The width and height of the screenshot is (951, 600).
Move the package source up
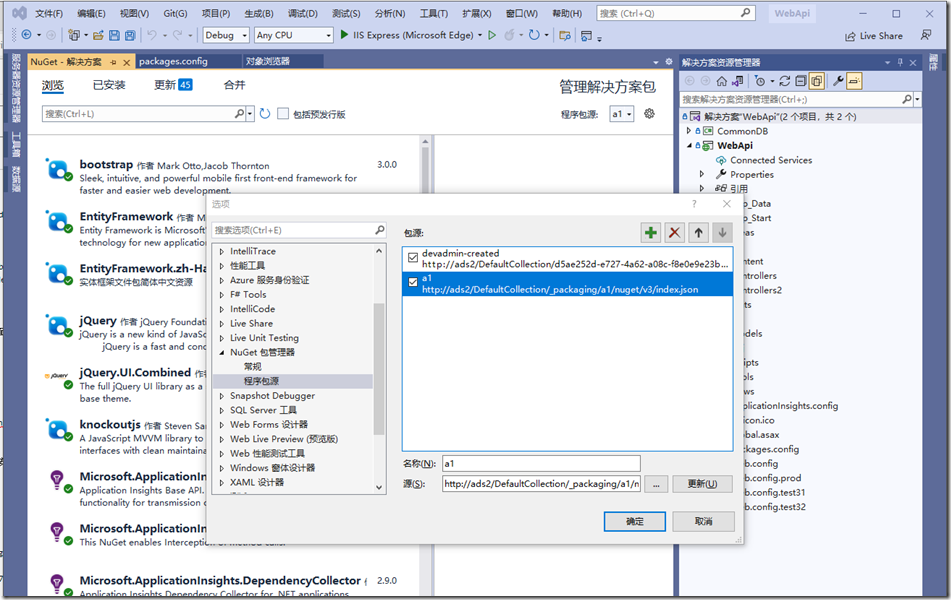tap(698, 232)
